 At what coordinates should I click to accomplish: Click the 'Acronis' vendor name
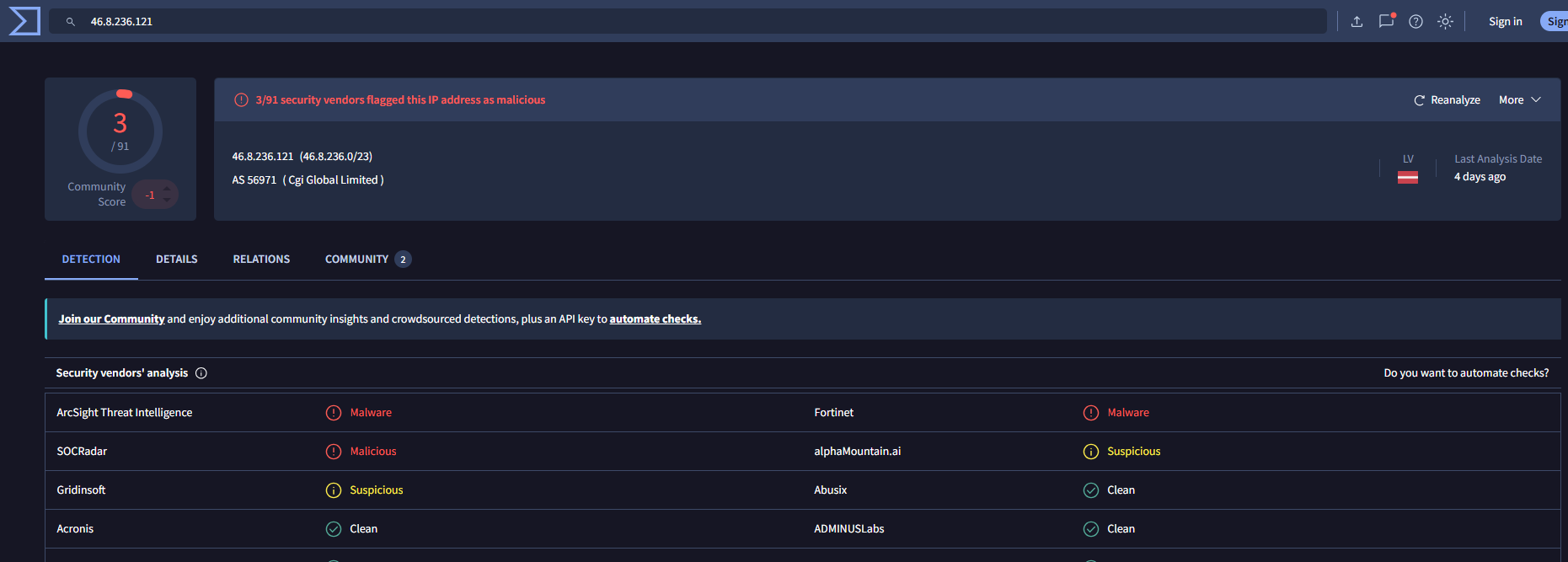[x=75, y=528]
